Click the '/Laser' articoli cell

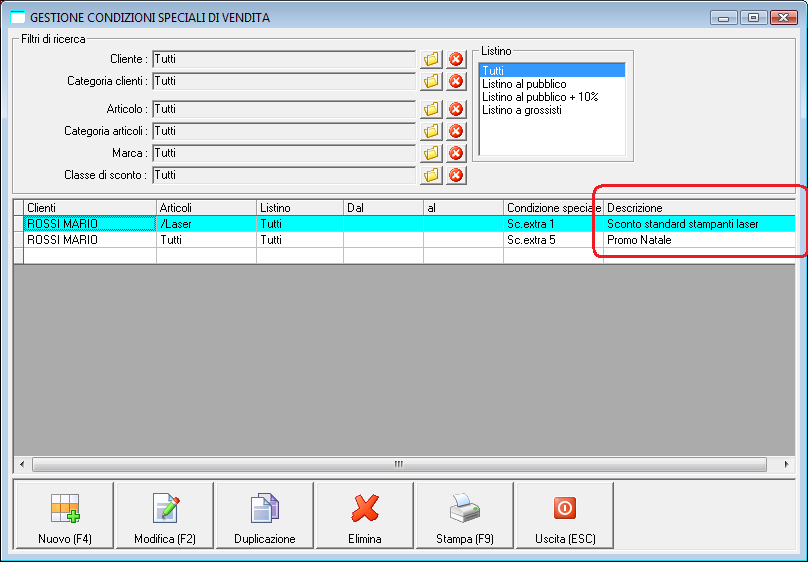point(206,224)
